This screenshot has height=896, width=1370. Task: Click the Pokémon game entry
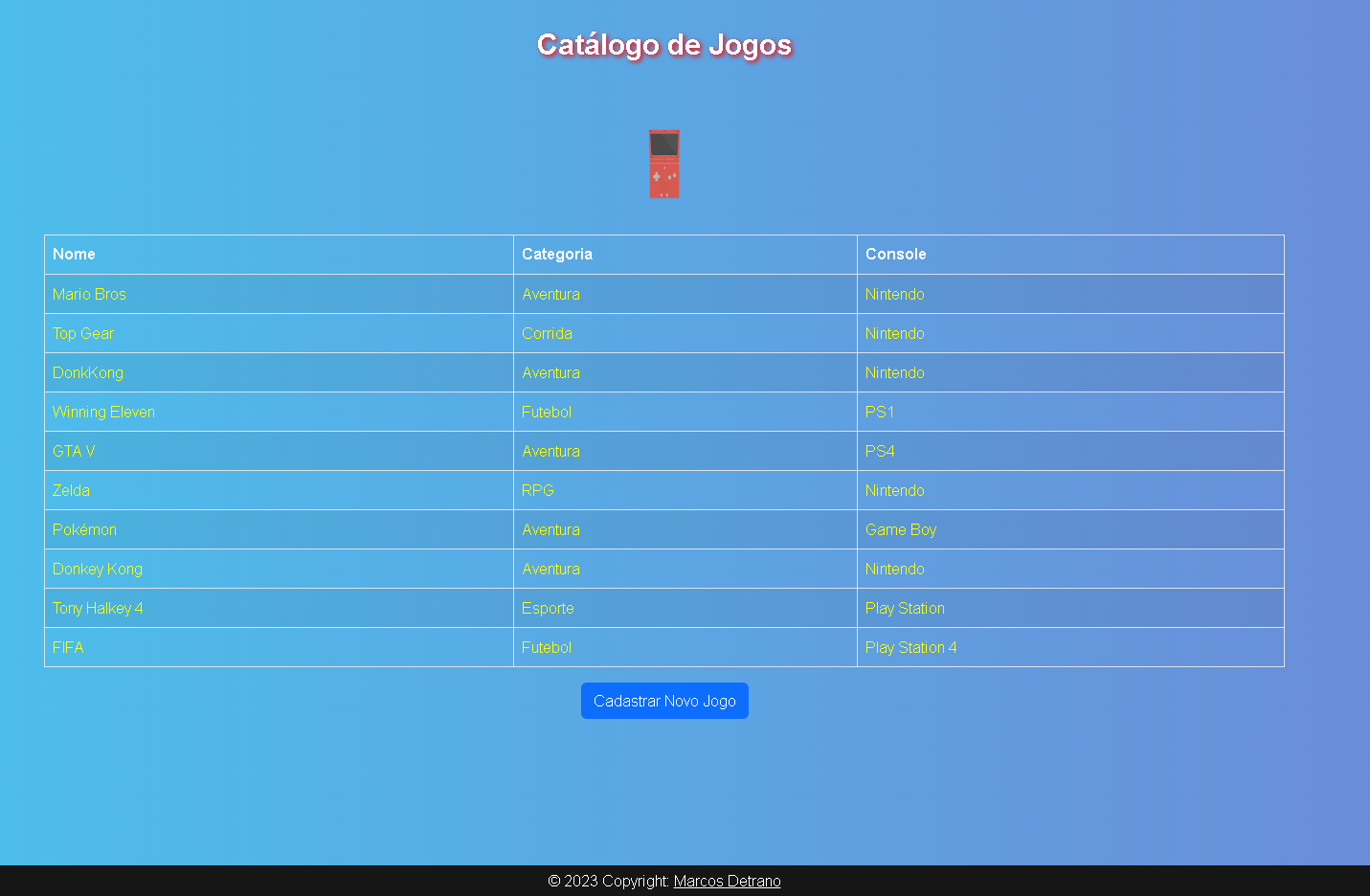point(84,529)
